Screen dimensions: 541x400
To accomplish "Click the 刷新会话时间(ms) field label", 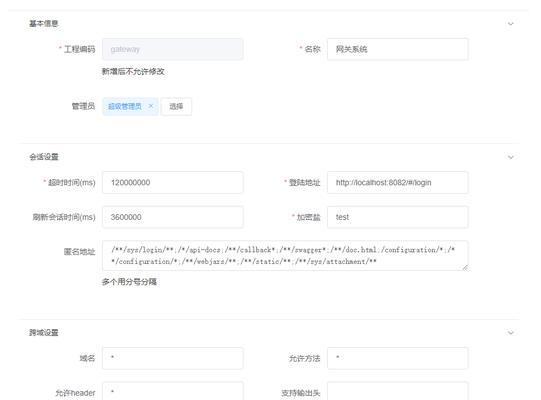I will (x=64, y=217).
